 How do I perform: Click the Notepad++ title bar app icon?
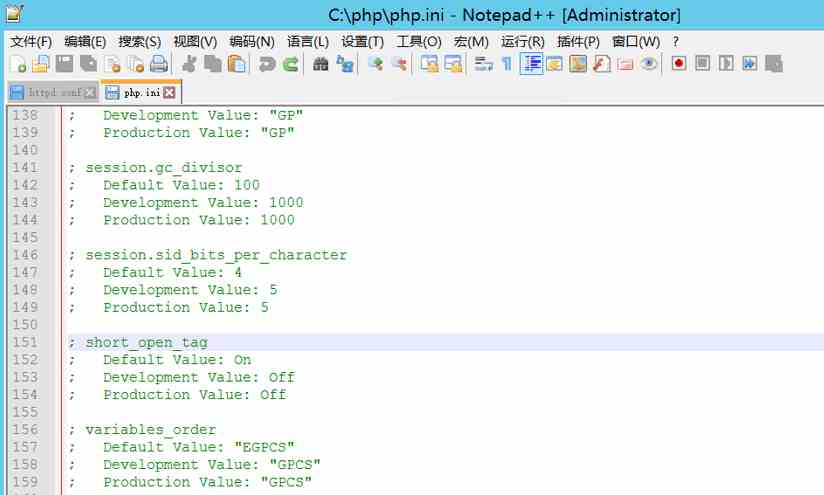tap(14, 13)
